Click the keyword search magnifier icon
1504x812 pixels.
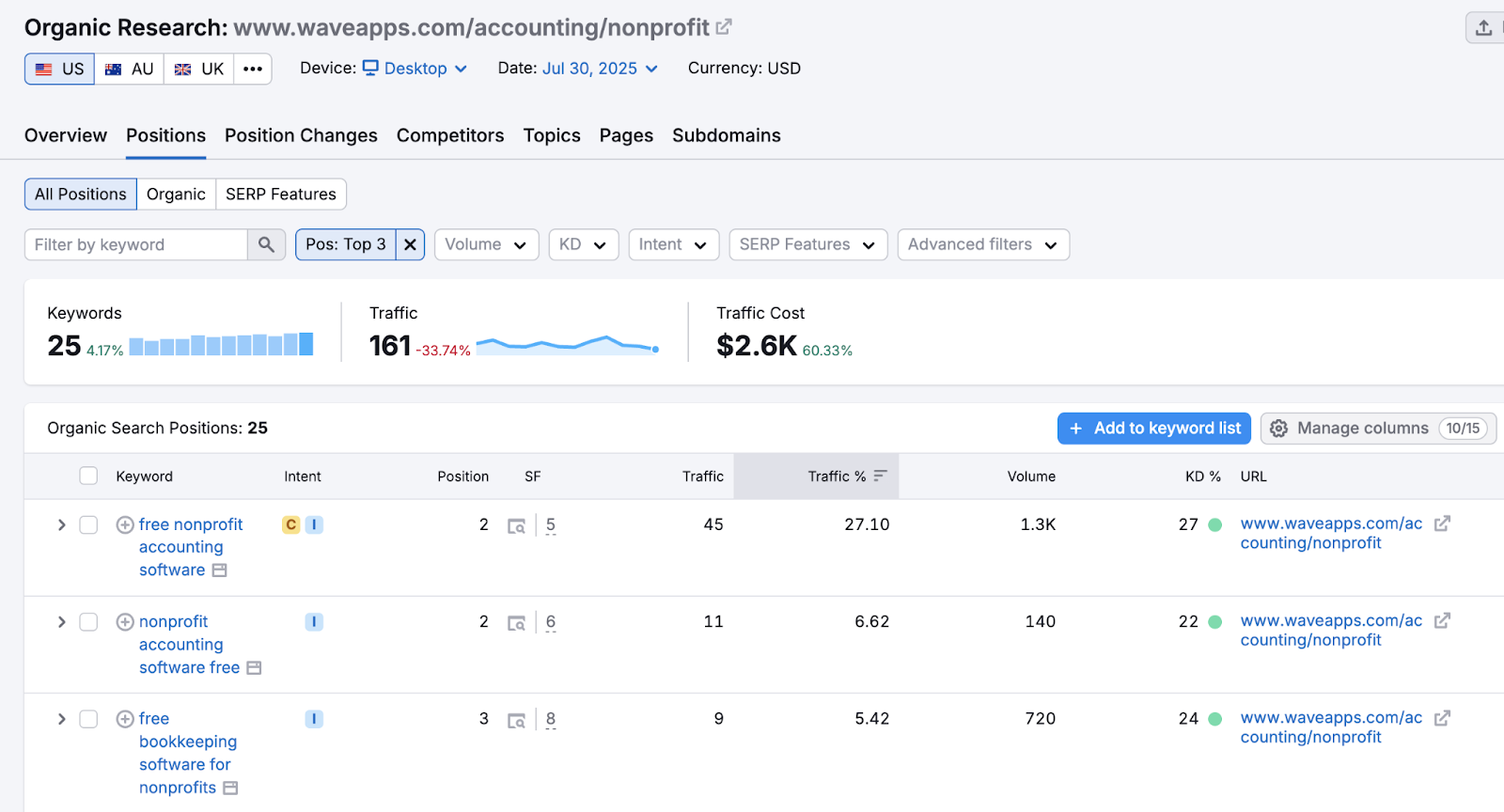tap(266, 244)
